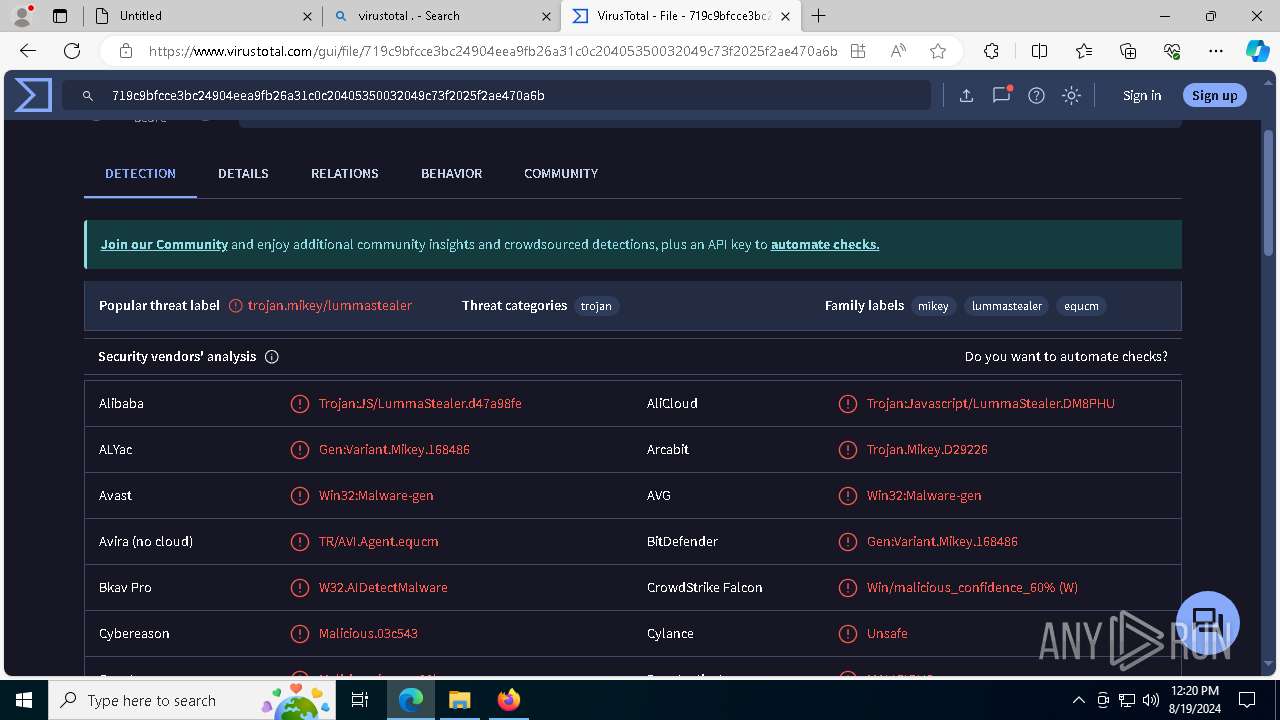The image size is (1280, 720).
Task: Click Alibaba result Trojan:JS/LummaStealer.d47a98fe
Action: point(420,404)
